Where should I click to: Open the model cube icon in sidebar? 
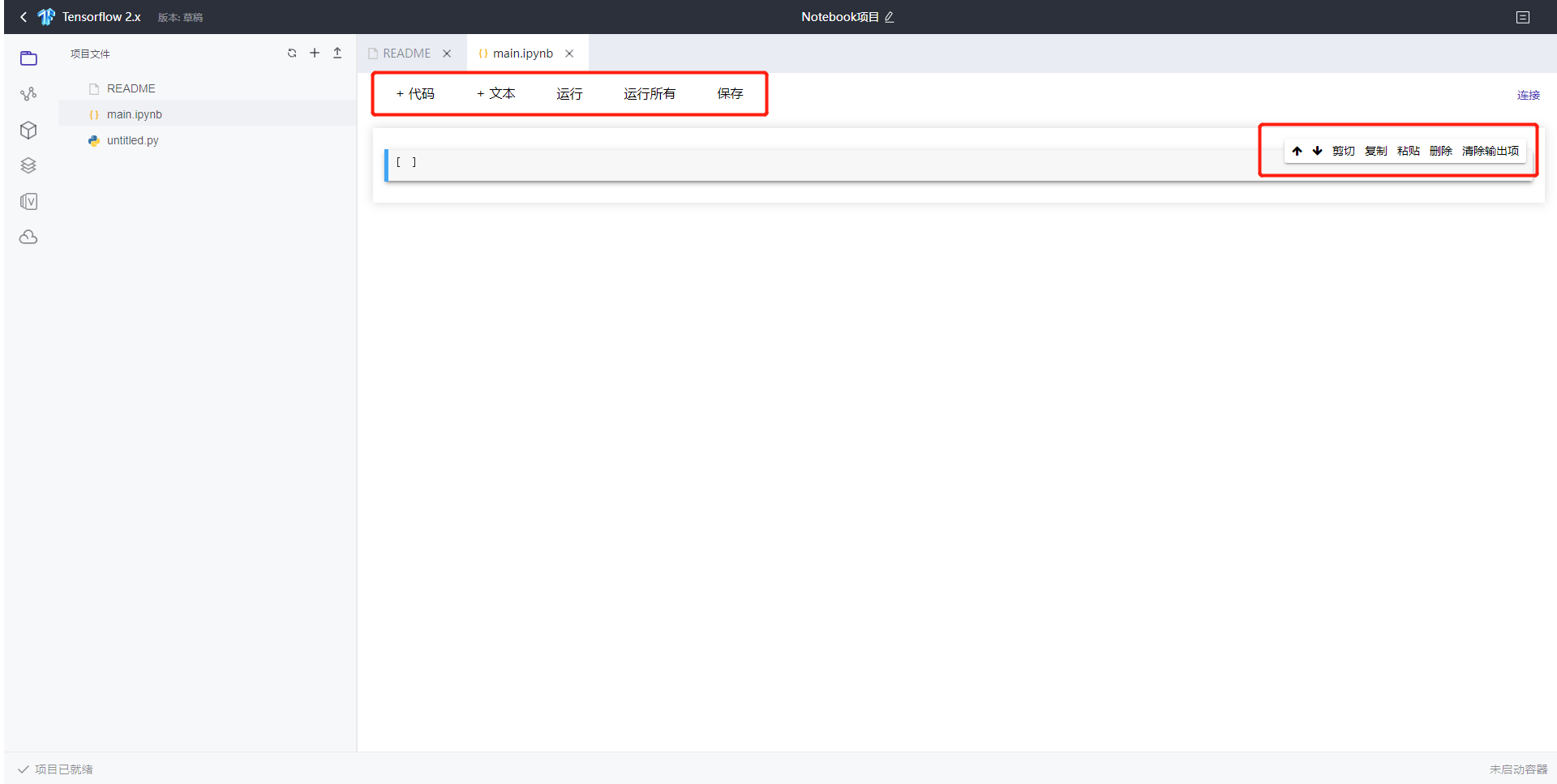pos(28,130)
